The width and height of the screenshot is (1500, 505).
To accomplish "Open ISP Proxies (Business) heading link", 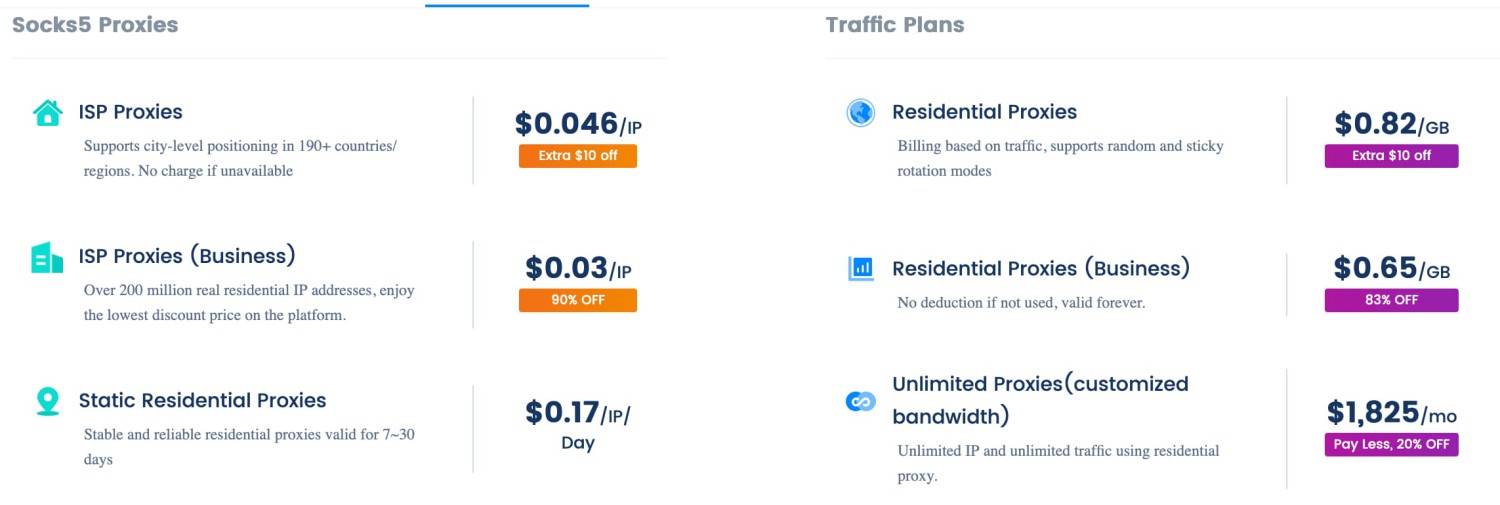I will coord(187,256).
